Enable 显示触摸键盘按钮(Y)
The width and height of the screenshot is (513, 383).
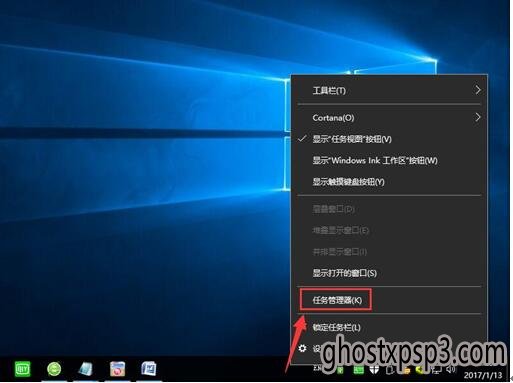point(389,182)
